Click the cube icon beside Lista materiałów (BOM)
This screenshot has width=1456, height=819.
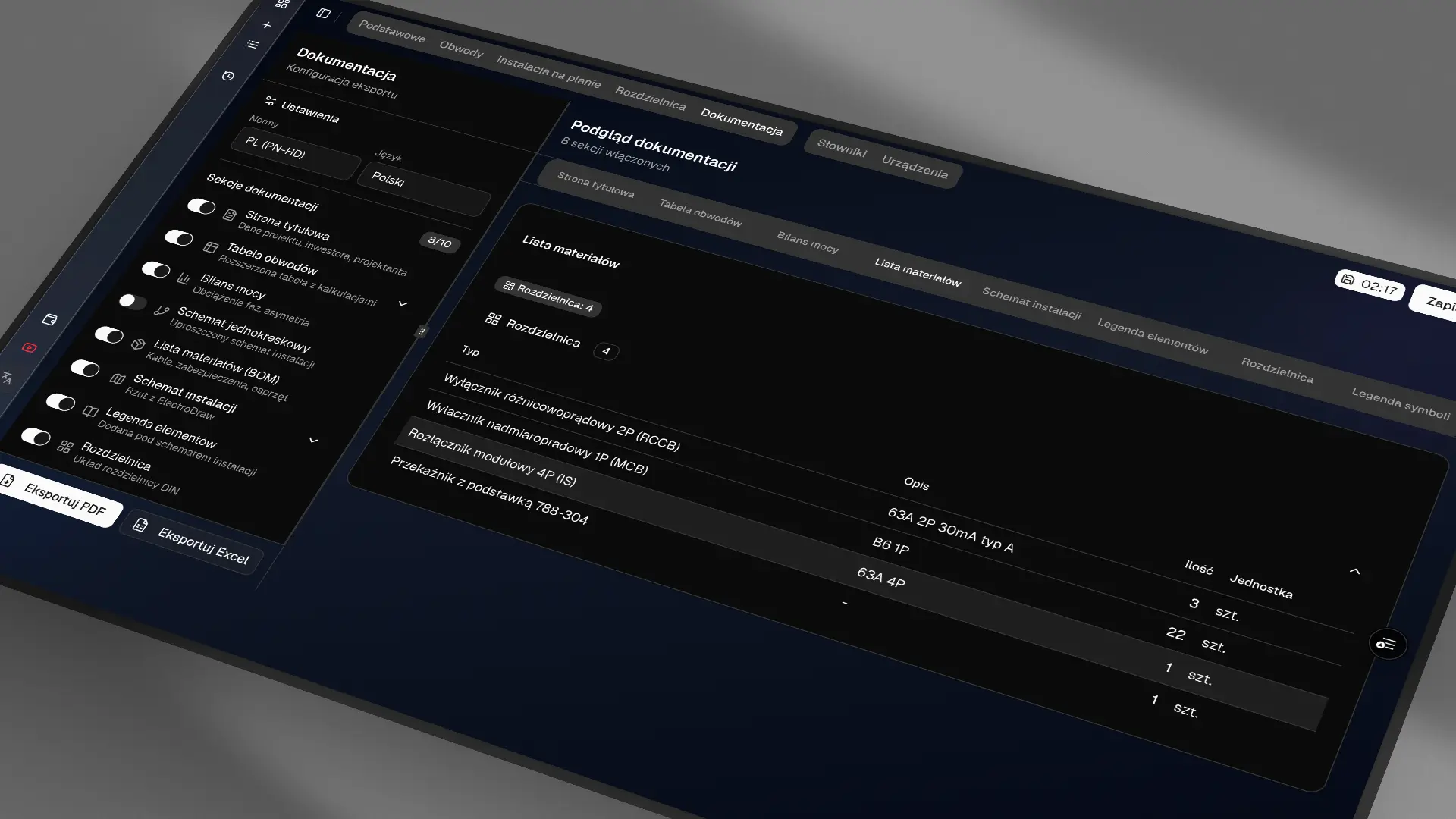(136, 345)
